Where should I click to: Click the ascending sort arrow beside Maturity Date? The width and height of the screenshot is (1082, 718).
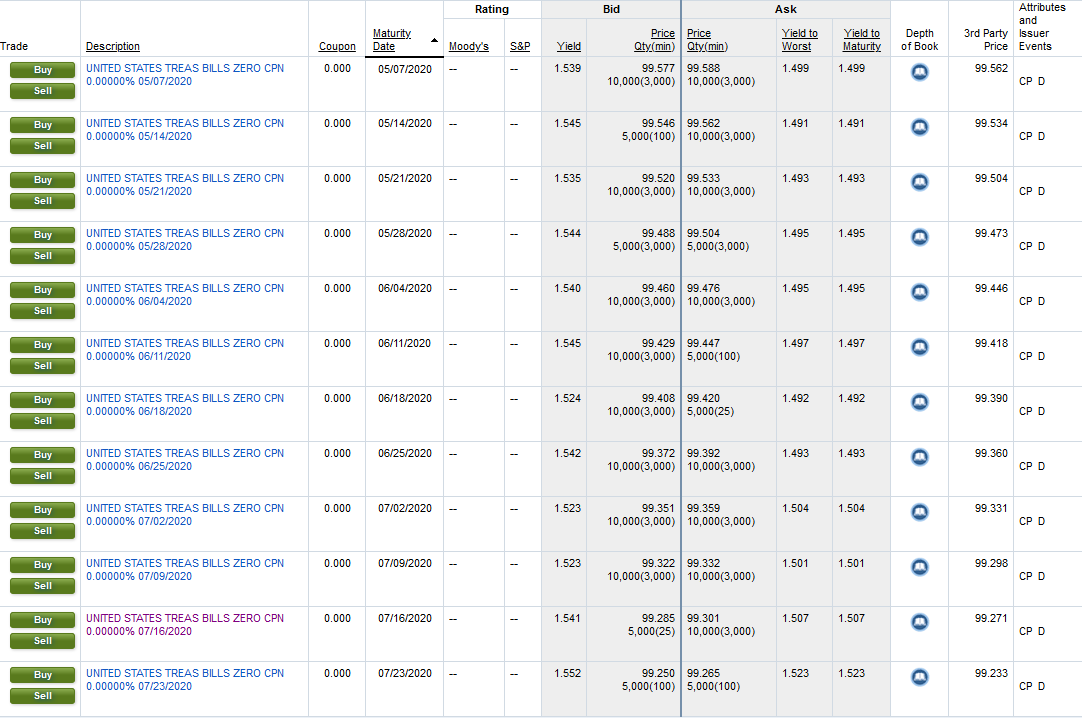[434, 40]
